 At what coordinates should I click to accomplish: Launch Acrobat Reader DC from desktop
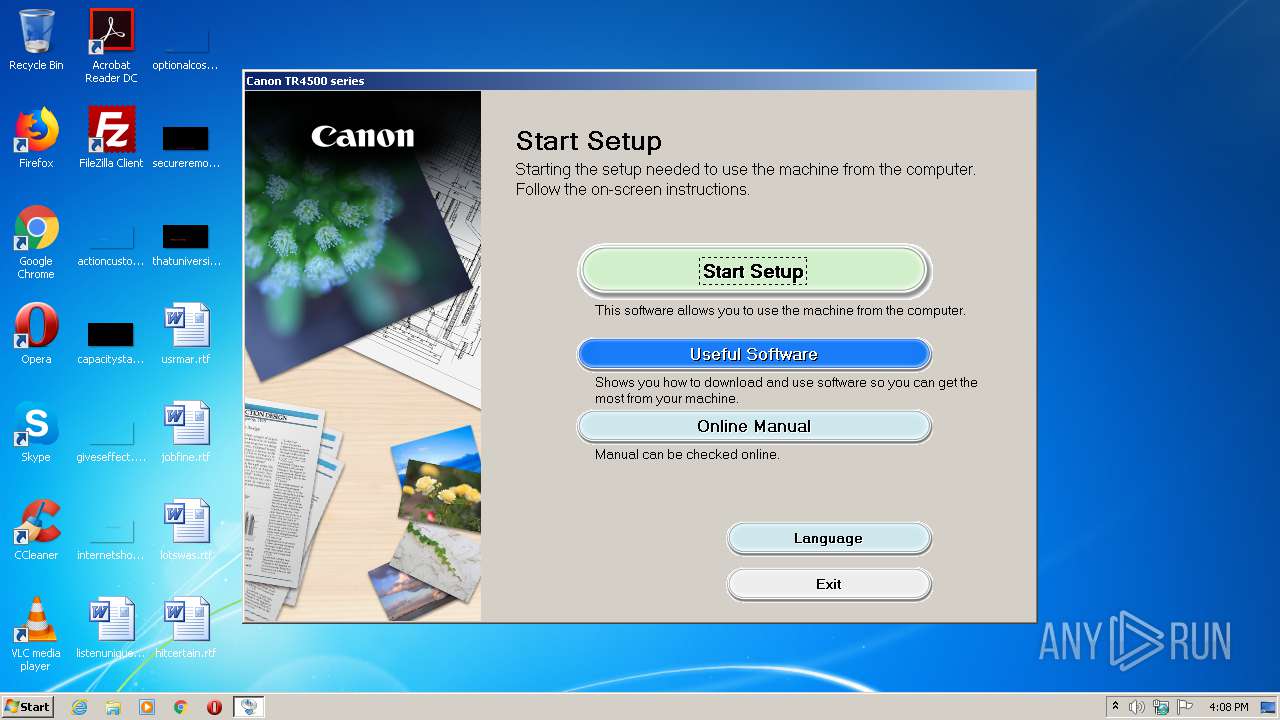pyautogui.click(x=111, y=46)
